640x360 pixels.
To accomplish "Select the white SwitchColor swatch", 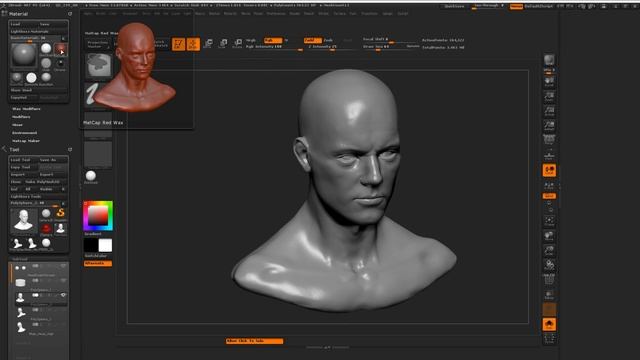I will click(x=105, y=245).
